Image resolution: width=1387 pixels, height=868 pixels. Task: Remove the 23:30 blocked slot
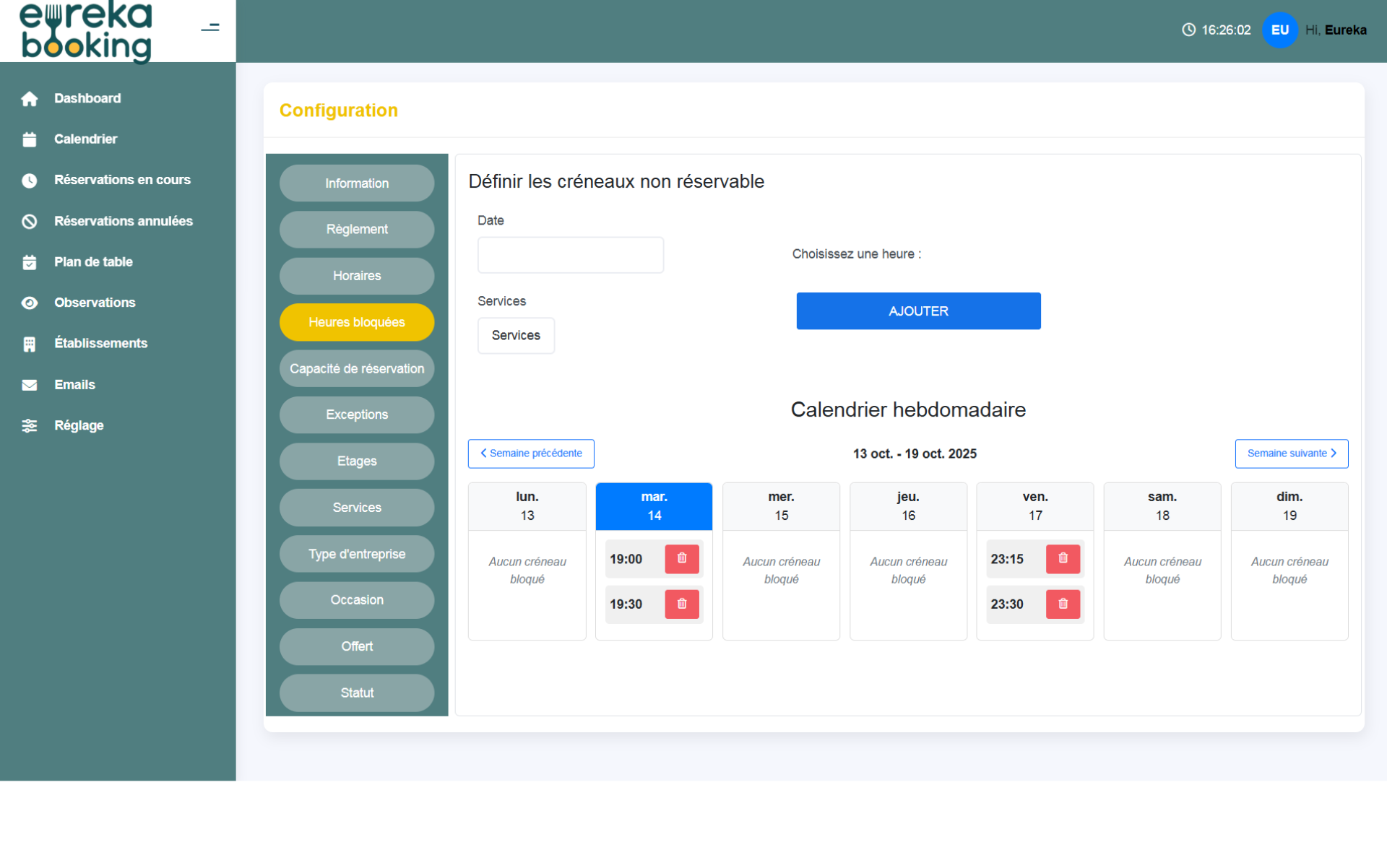tap(1062, 604)
